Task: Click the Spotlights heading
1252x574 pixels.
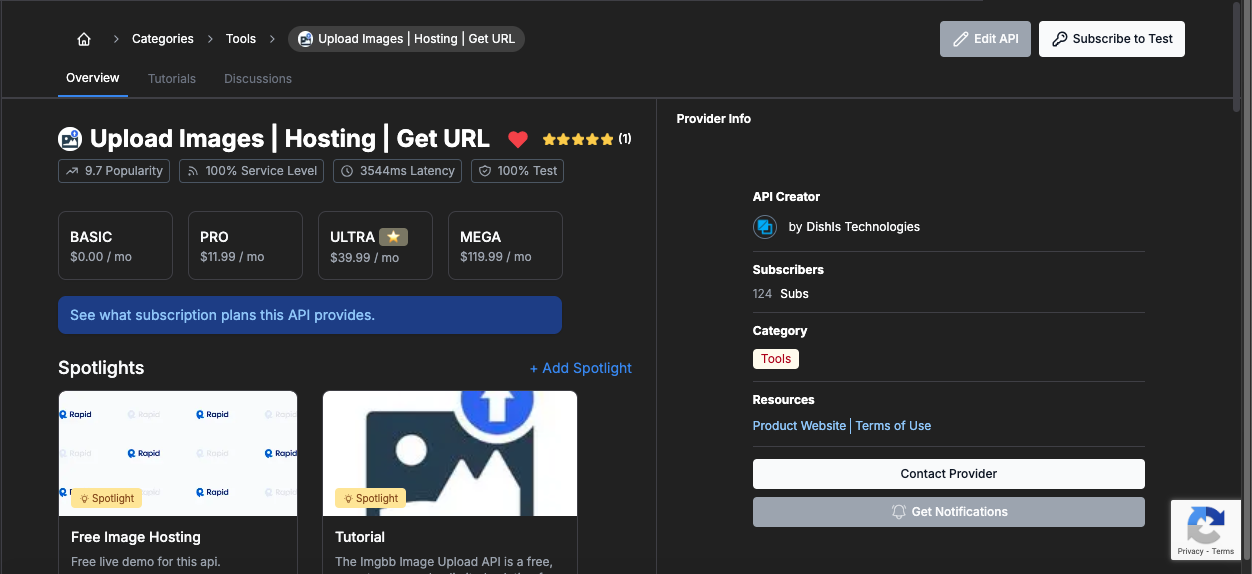Action: (x=101, y=368)
